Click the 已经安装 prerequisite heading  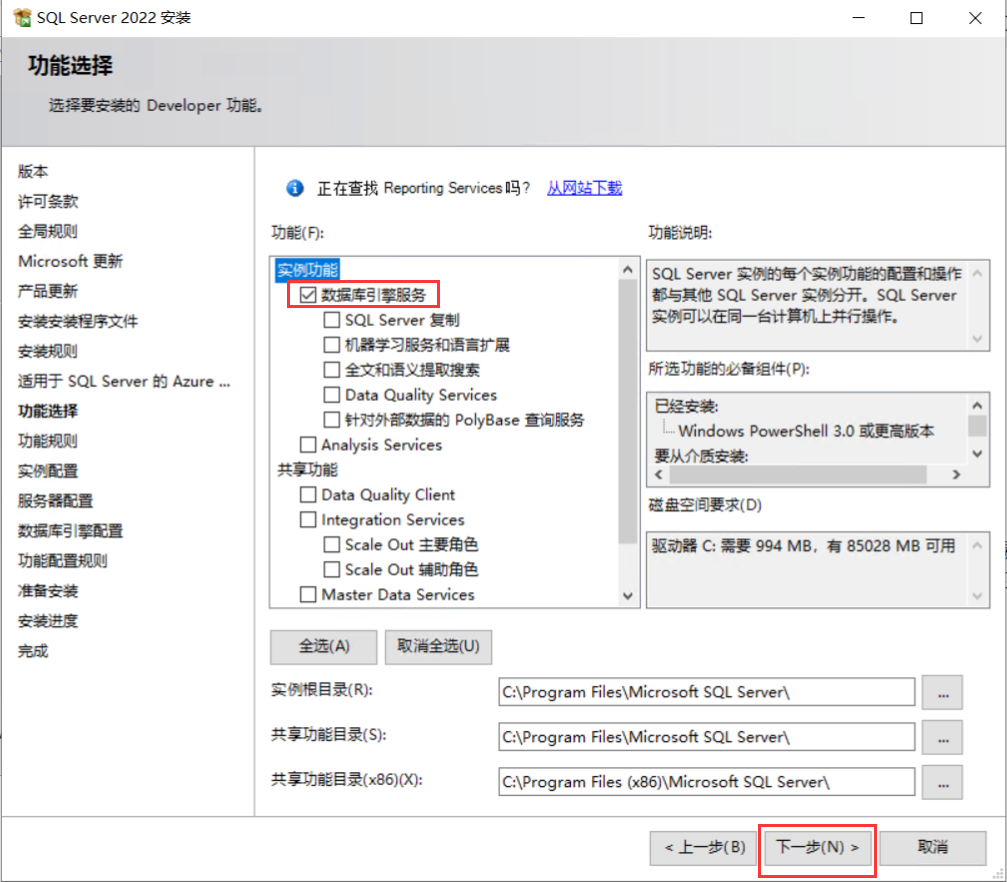coord(686,406)
